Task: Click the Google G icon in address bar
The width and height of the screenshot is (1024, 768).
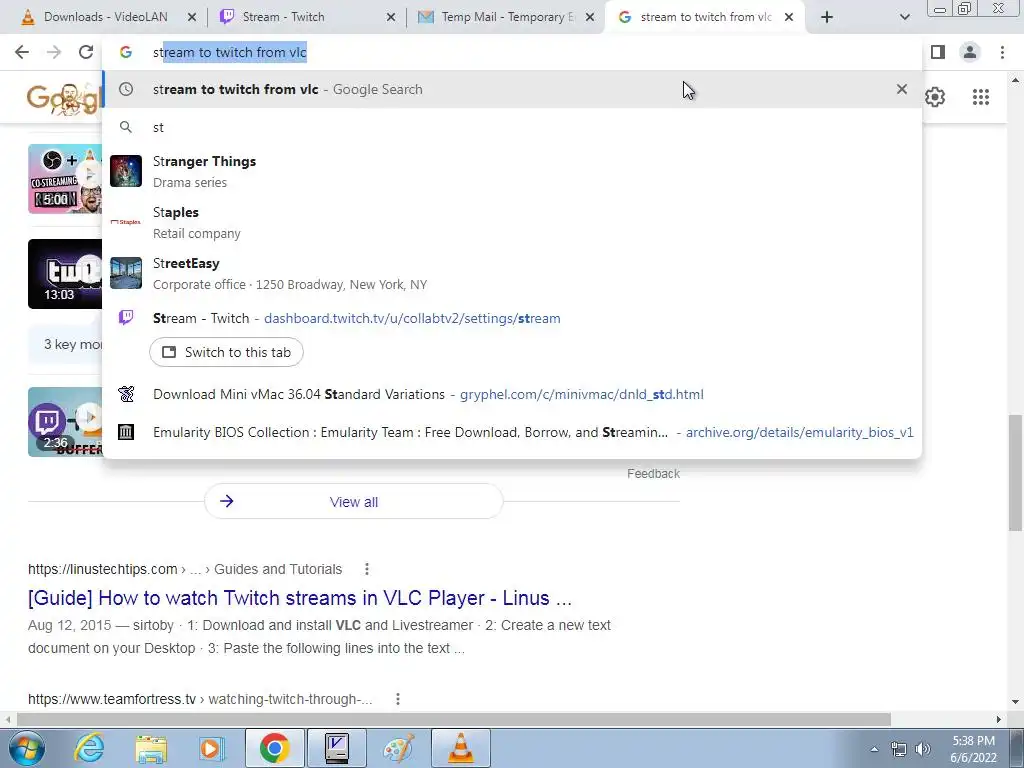Action: [x=126, y=52]
